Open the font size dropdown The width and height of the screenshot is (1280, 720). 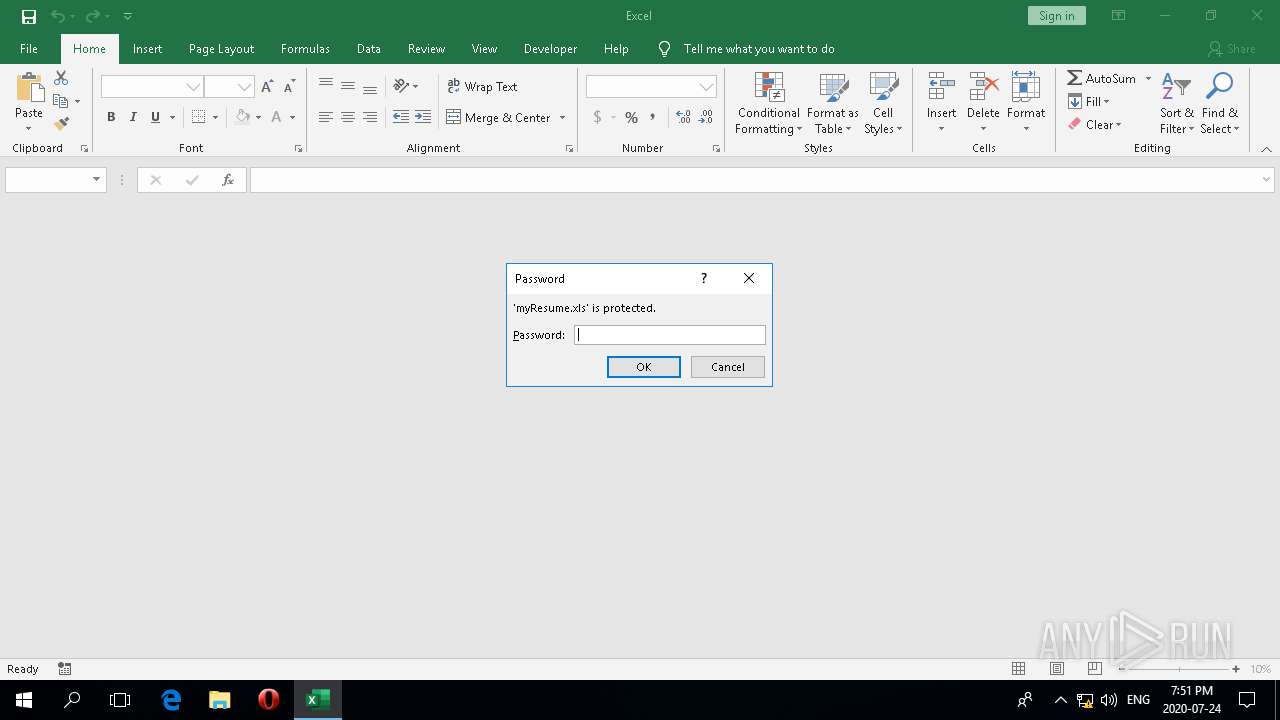pyautogui.click(x=244, y=87)
